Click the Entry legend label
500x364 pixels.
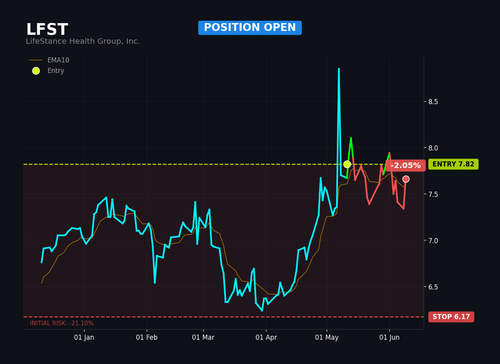point(56,71)
